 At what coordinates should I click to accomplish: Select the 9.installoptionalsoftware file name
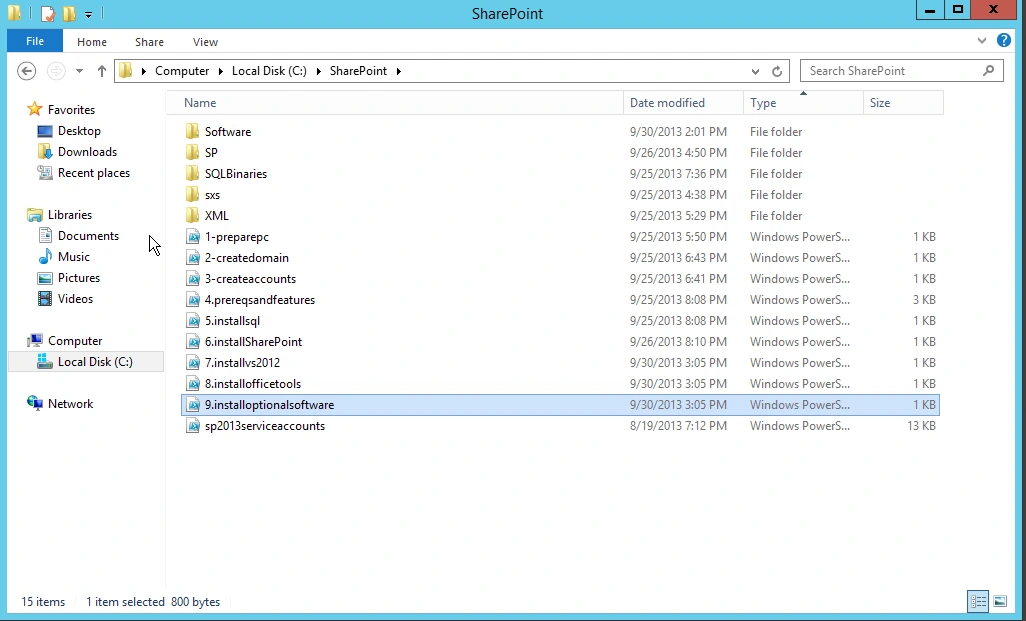click(x=270, y=405)
